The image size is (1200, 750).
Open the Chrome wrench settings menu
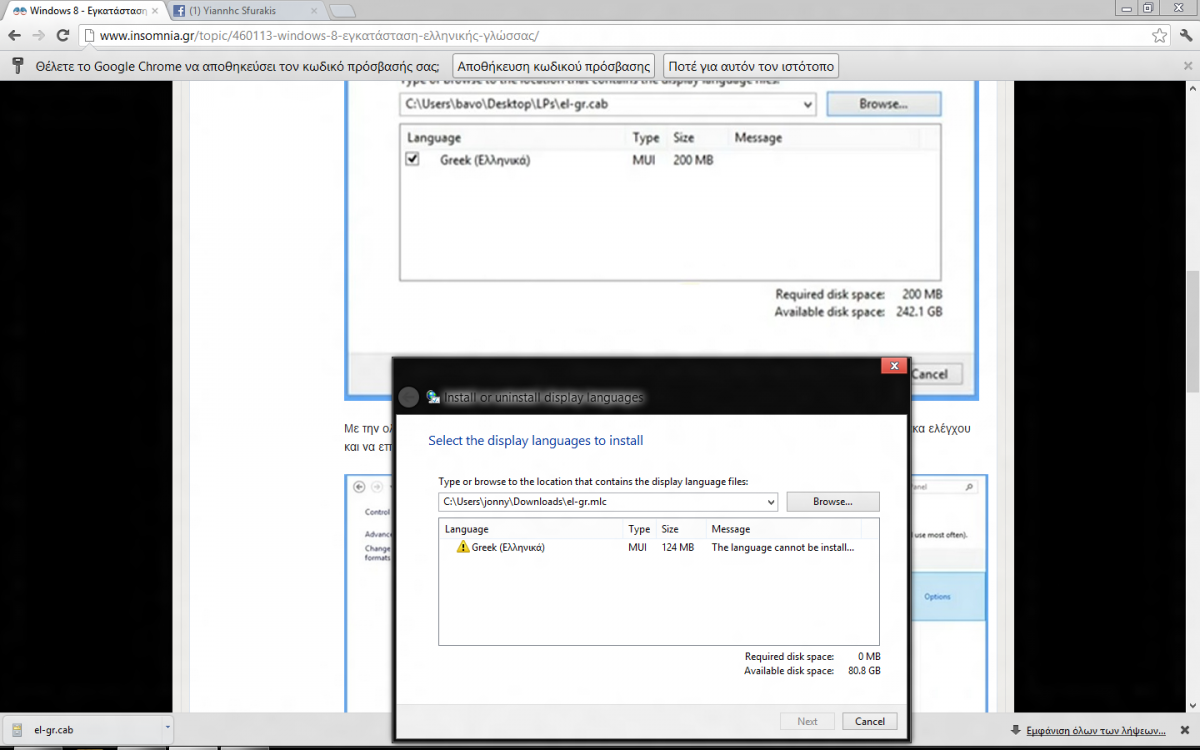pyautogui.click(x=1185, y=35)
